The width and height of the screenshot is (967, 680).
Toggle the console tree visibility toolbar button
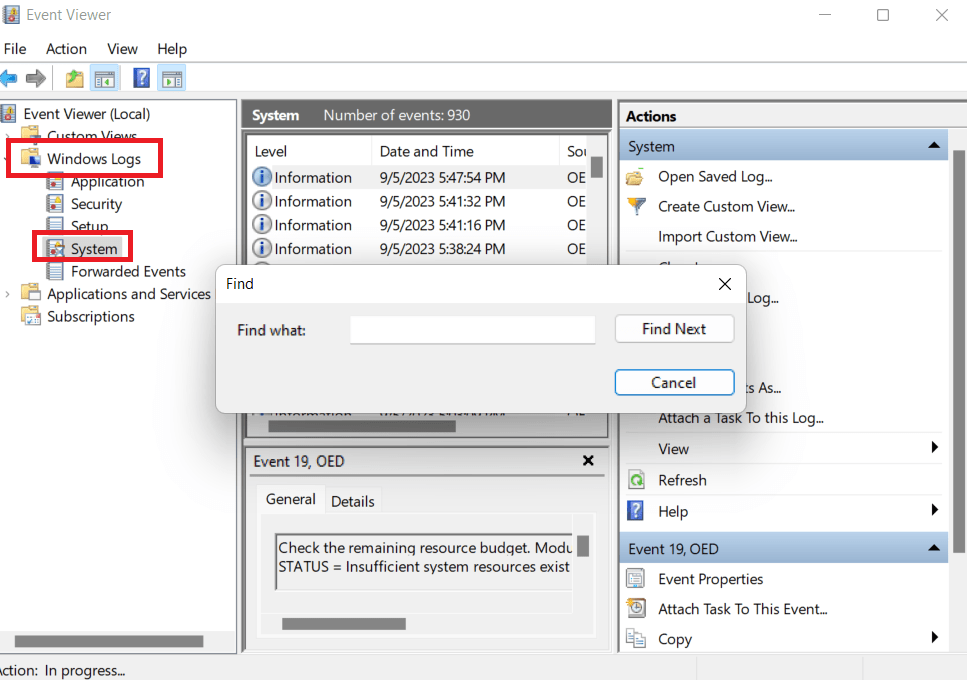click(x=105, y=78)
